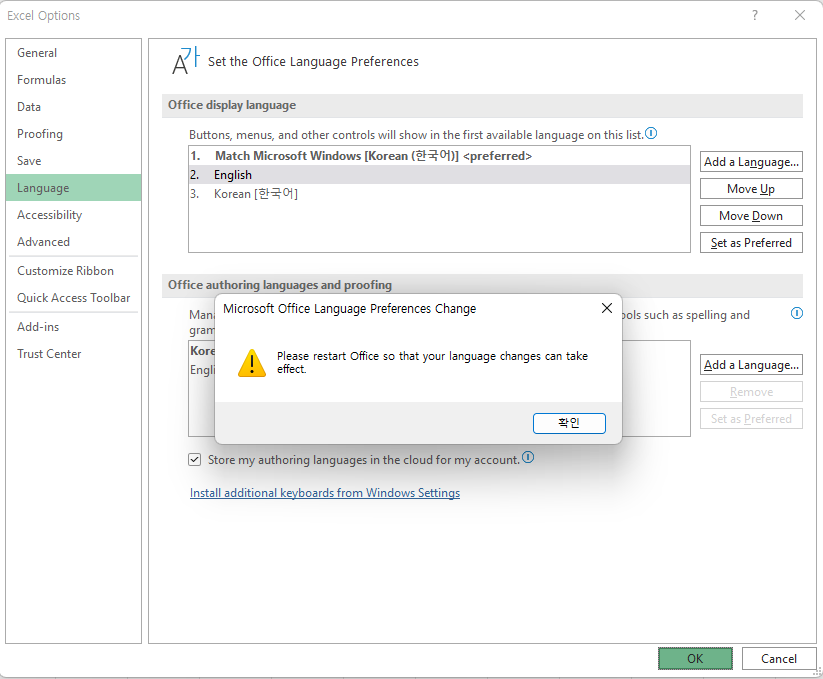
Task: Close the Excel Options window
Action: [x=799, y=15]
